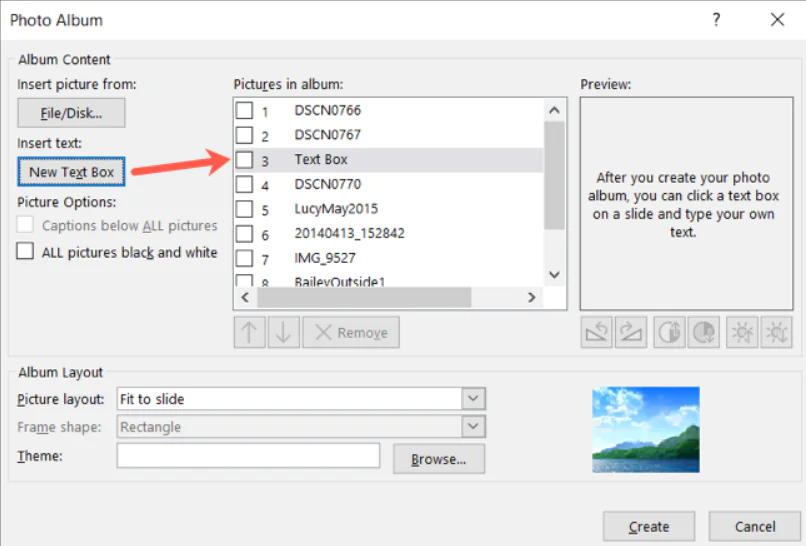
Task: Click horizontal scroll left arrow
Action: [245, 297]
